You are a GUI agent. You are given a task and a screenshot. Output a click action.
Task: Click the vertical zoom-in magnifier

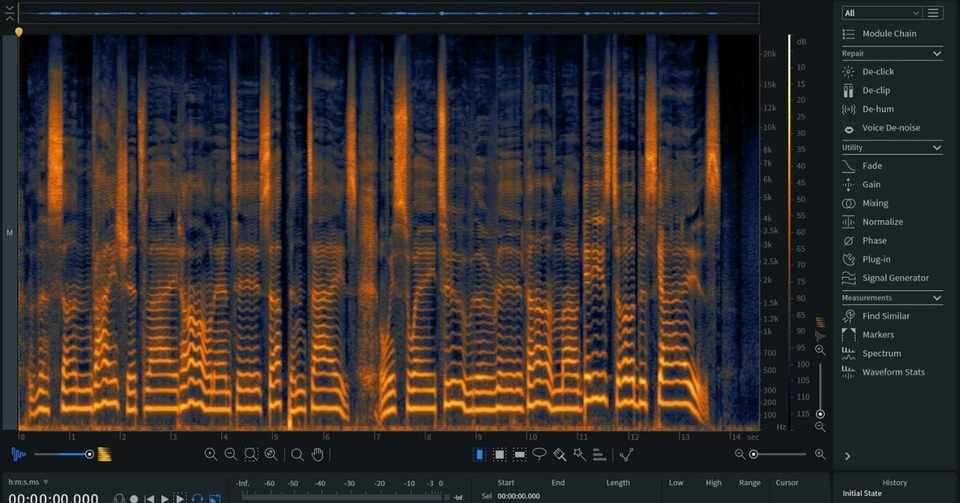point(820,350)
